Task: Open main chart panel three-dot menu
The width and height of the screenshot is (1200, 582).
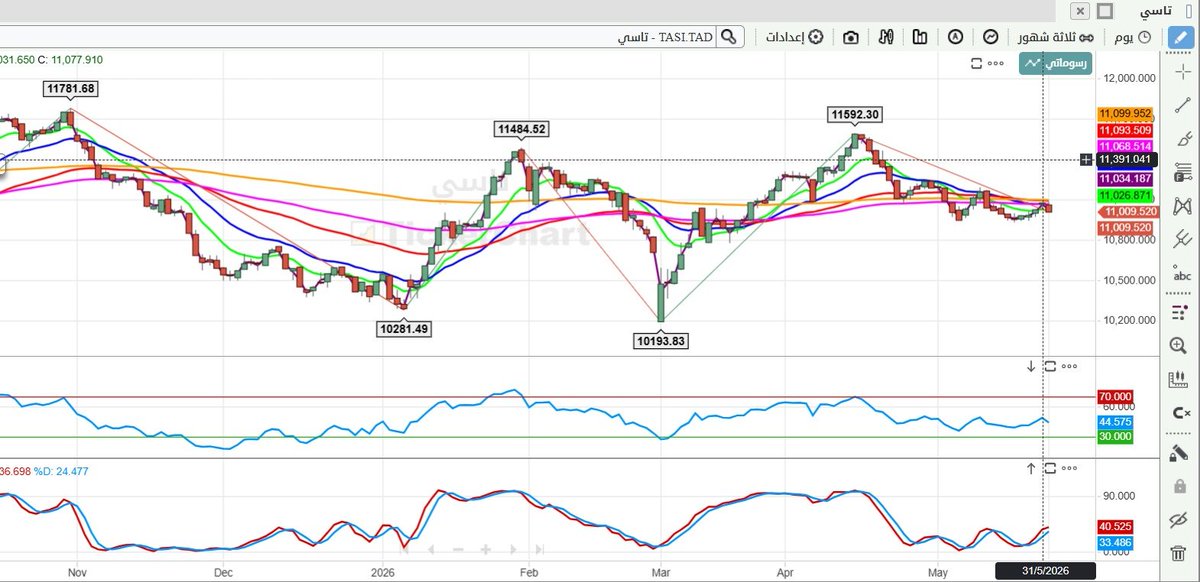Action: 994,63
